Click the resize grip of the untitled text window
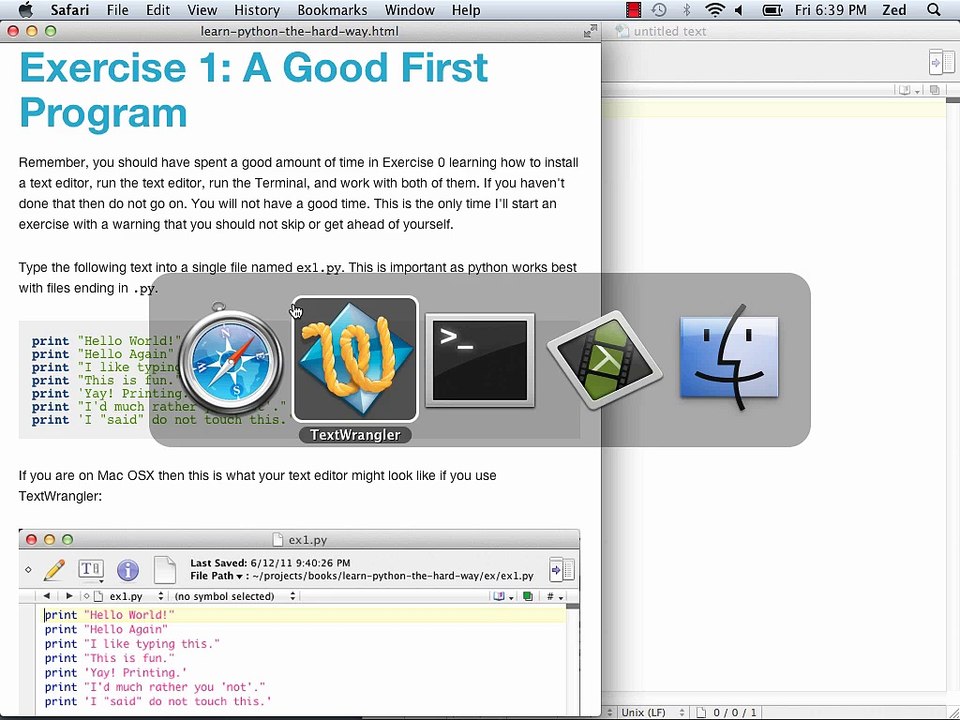The image size is (960, 720). (953, 713)
